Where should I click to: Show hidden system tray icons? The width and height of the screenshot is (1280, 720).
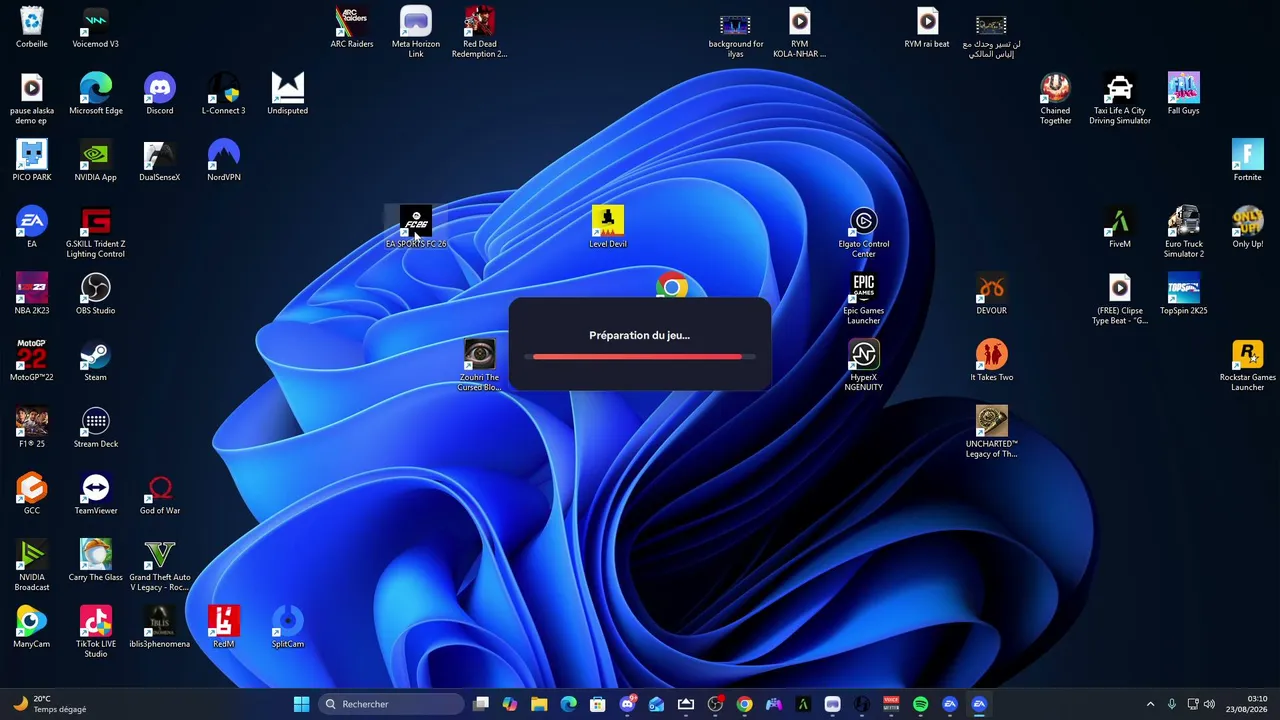1150,704
